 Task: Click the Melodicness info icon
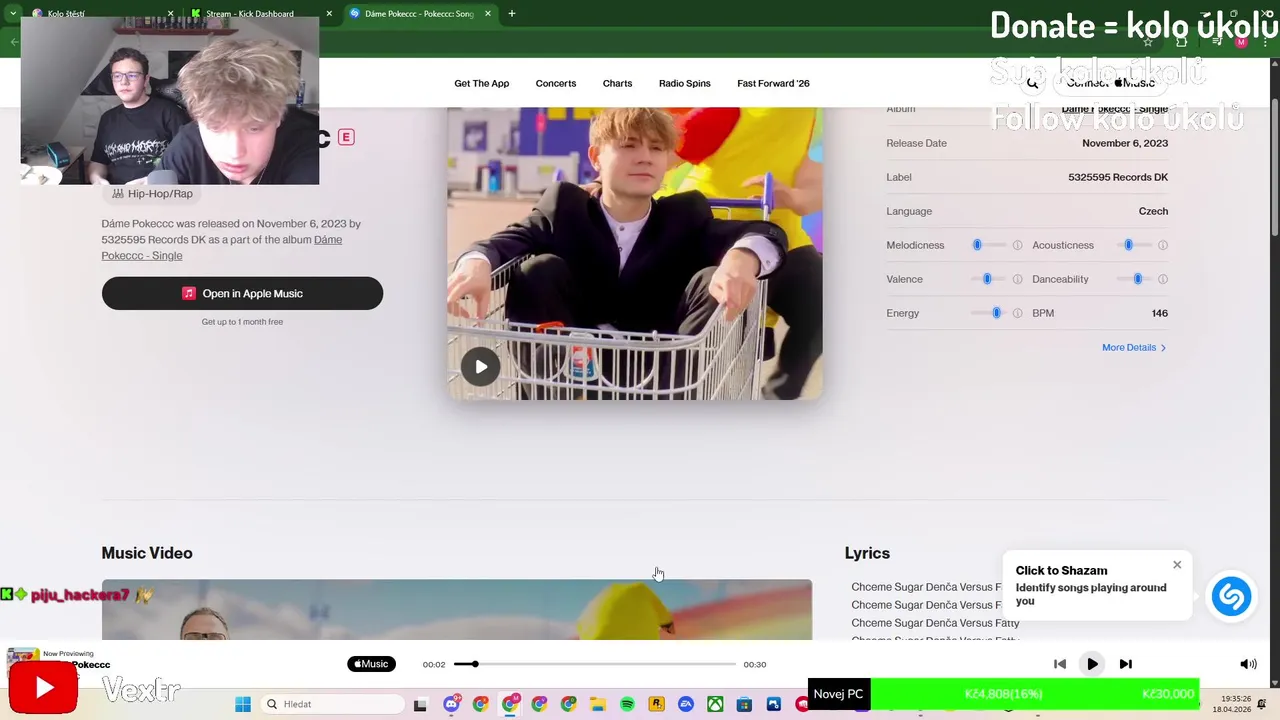[x=1017, y=245]
